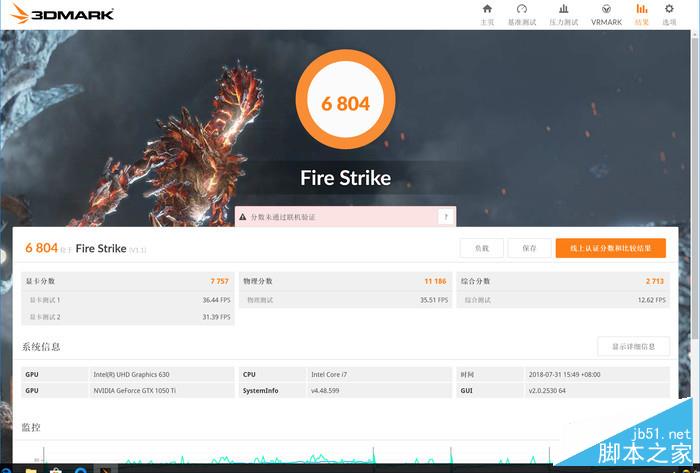This screenshot has width=700, height=473.
Task: Open File Explorer from the taskbar
Action: pyautogui.click(x=30, y=470)
